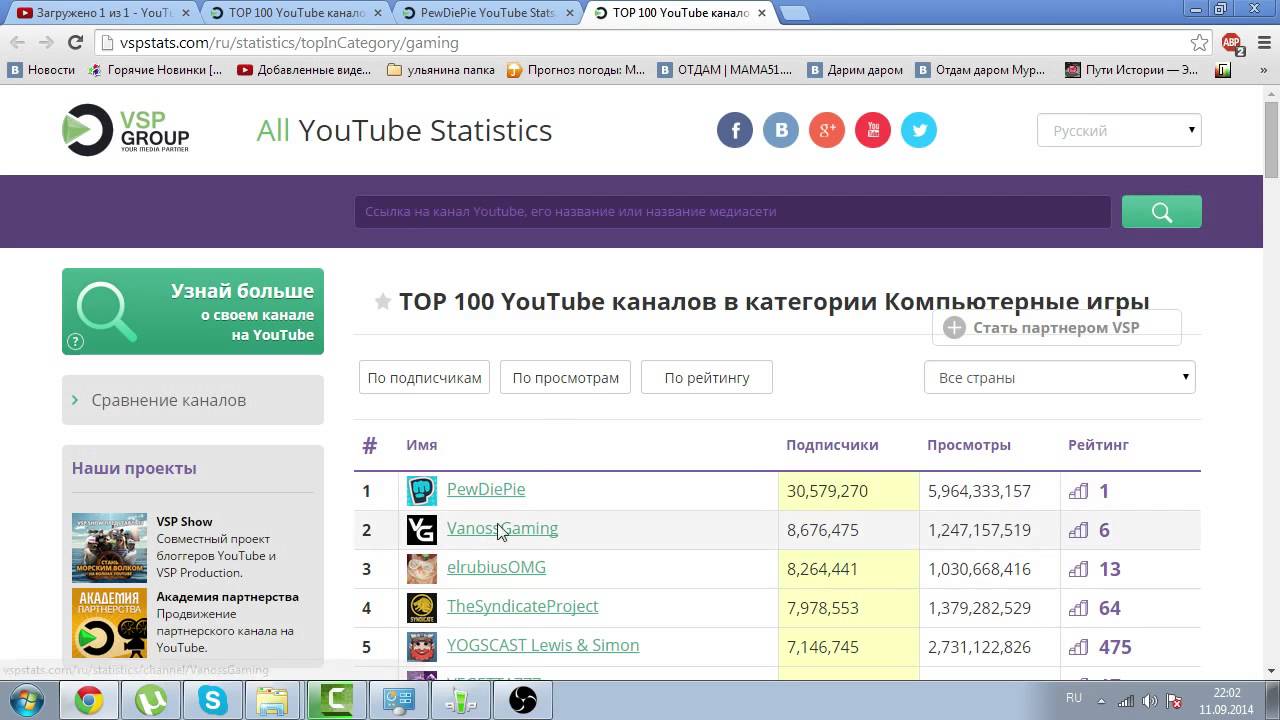1280x720 pixels.
Task: Click the rating chart icon in elrubiusOMG's row
Action: click(x=1078, y=569)
